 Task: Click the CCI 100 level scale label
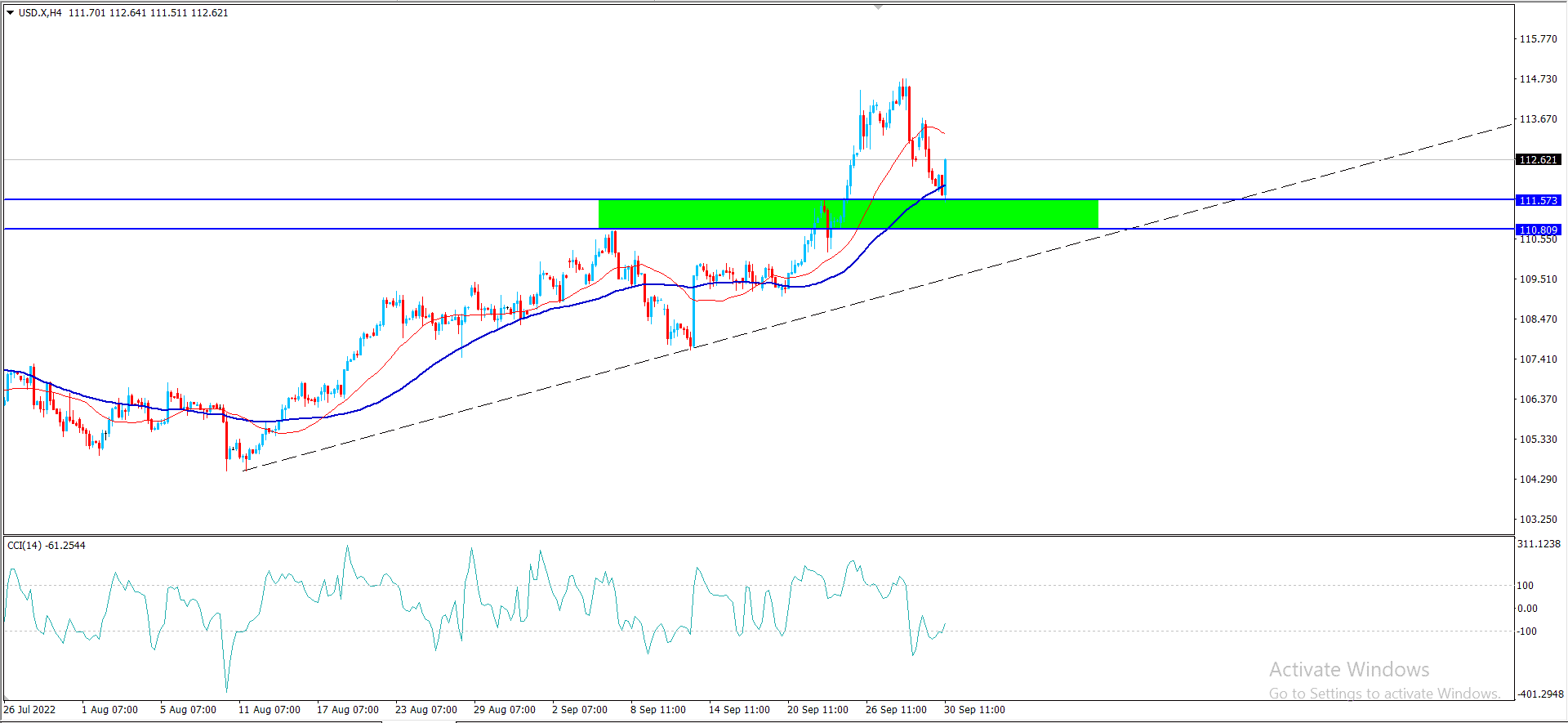tap(1525, 586)
